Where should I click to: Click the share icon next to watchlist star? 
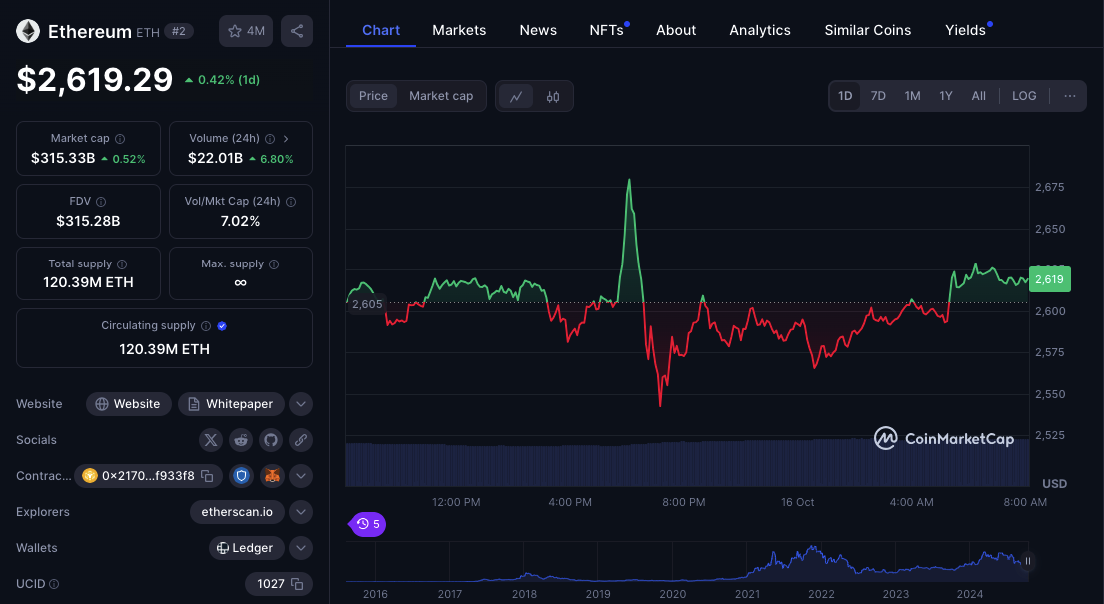pos(296,31)
